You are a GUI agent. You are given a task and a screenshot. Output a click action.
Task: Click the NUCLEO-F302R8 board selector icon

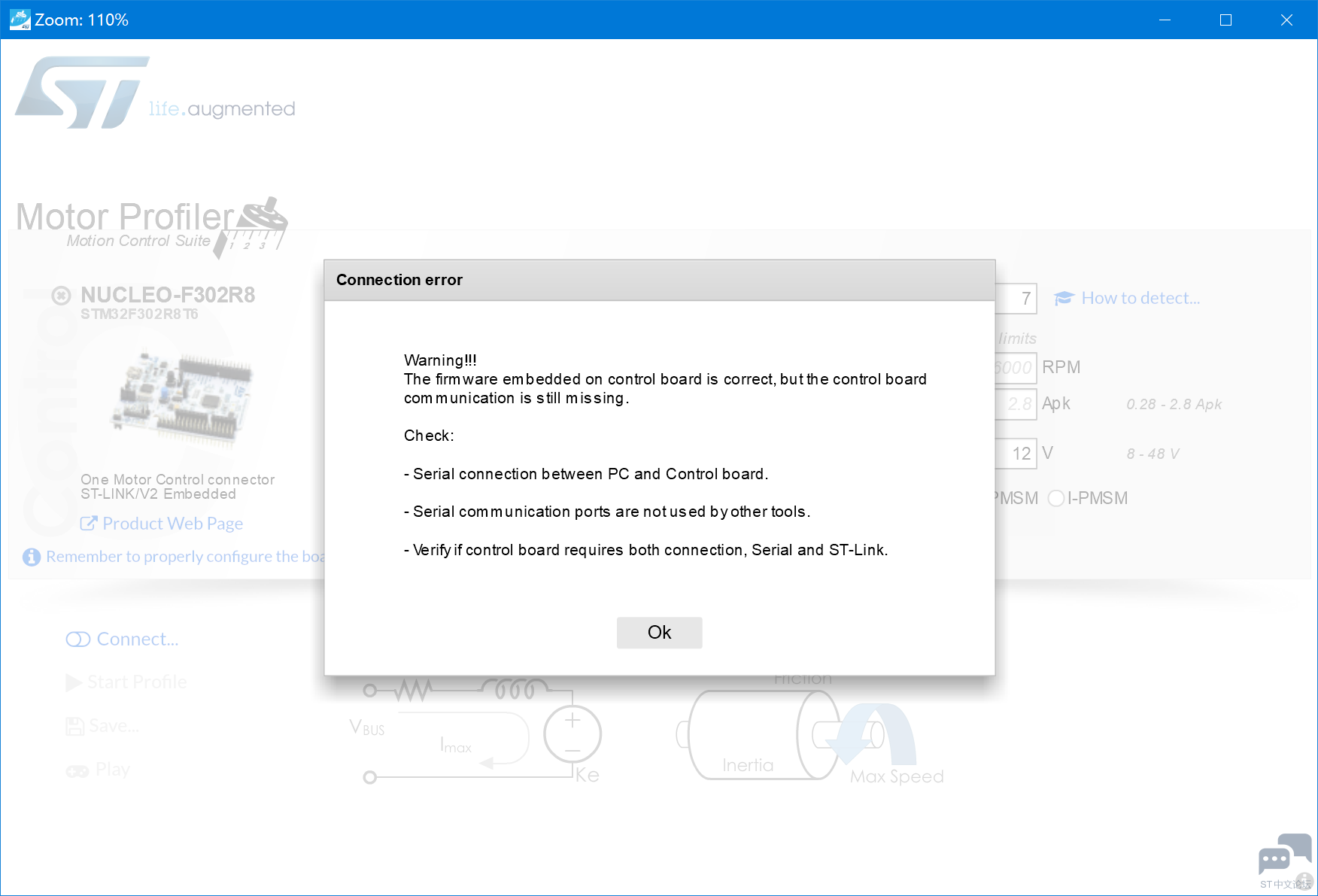point(61,296)
